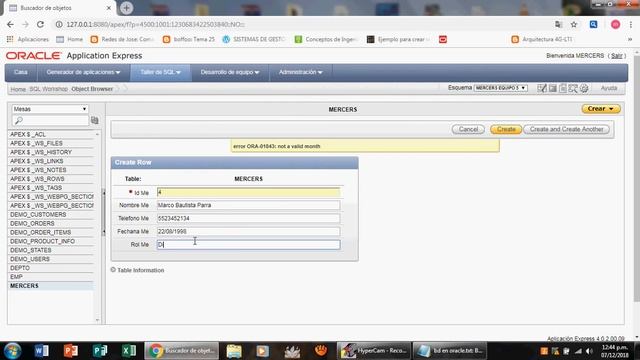This screenshot has height=360, width=640.
Task: Click the object search text box
Action: [51, 120]
